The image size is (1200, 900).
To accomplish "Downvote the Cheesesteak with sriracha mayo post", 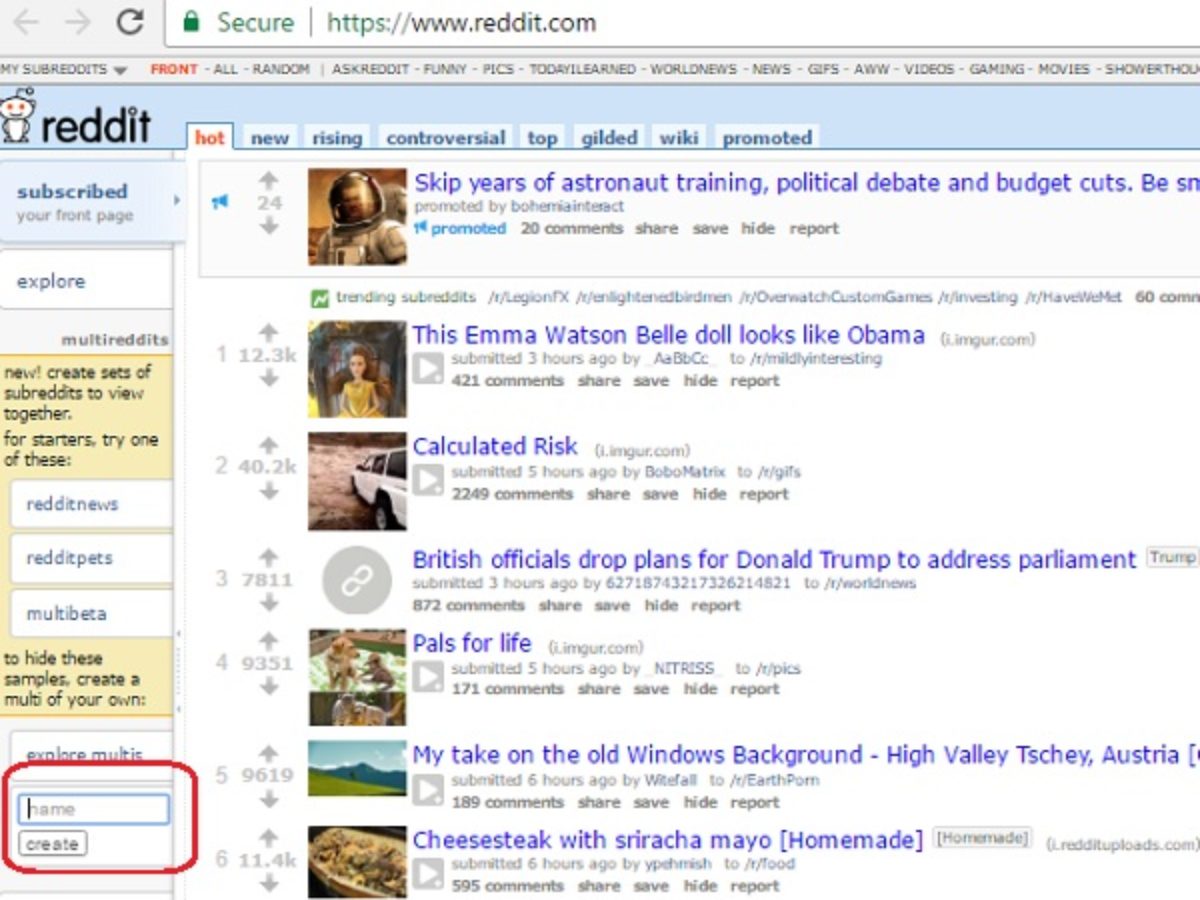I will (268, 882).
